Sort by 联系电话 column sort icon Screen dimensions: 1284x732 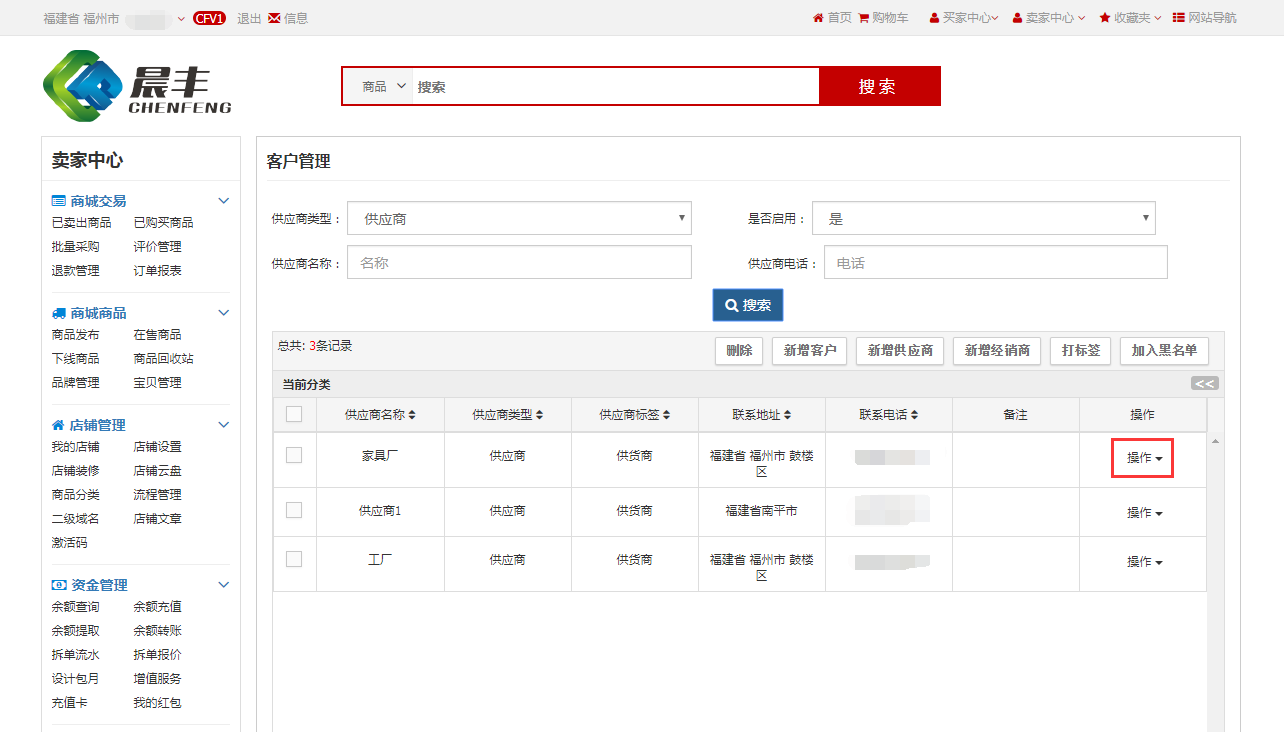(914, 415)
